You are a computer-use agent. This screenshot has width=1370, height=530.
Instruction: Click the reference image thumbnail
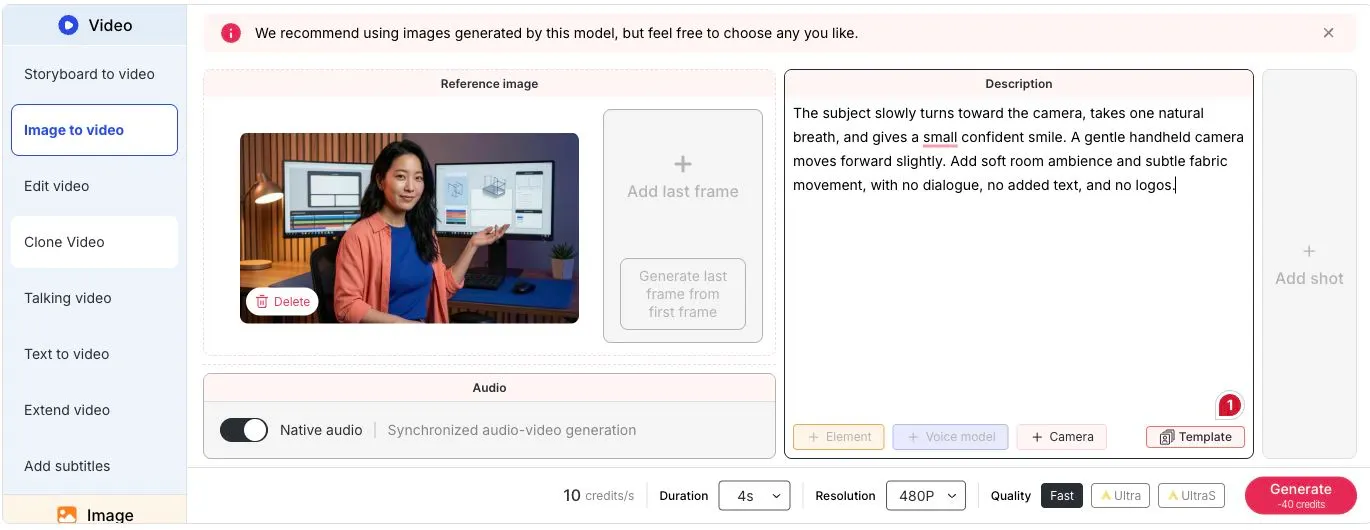coord(409,228)
